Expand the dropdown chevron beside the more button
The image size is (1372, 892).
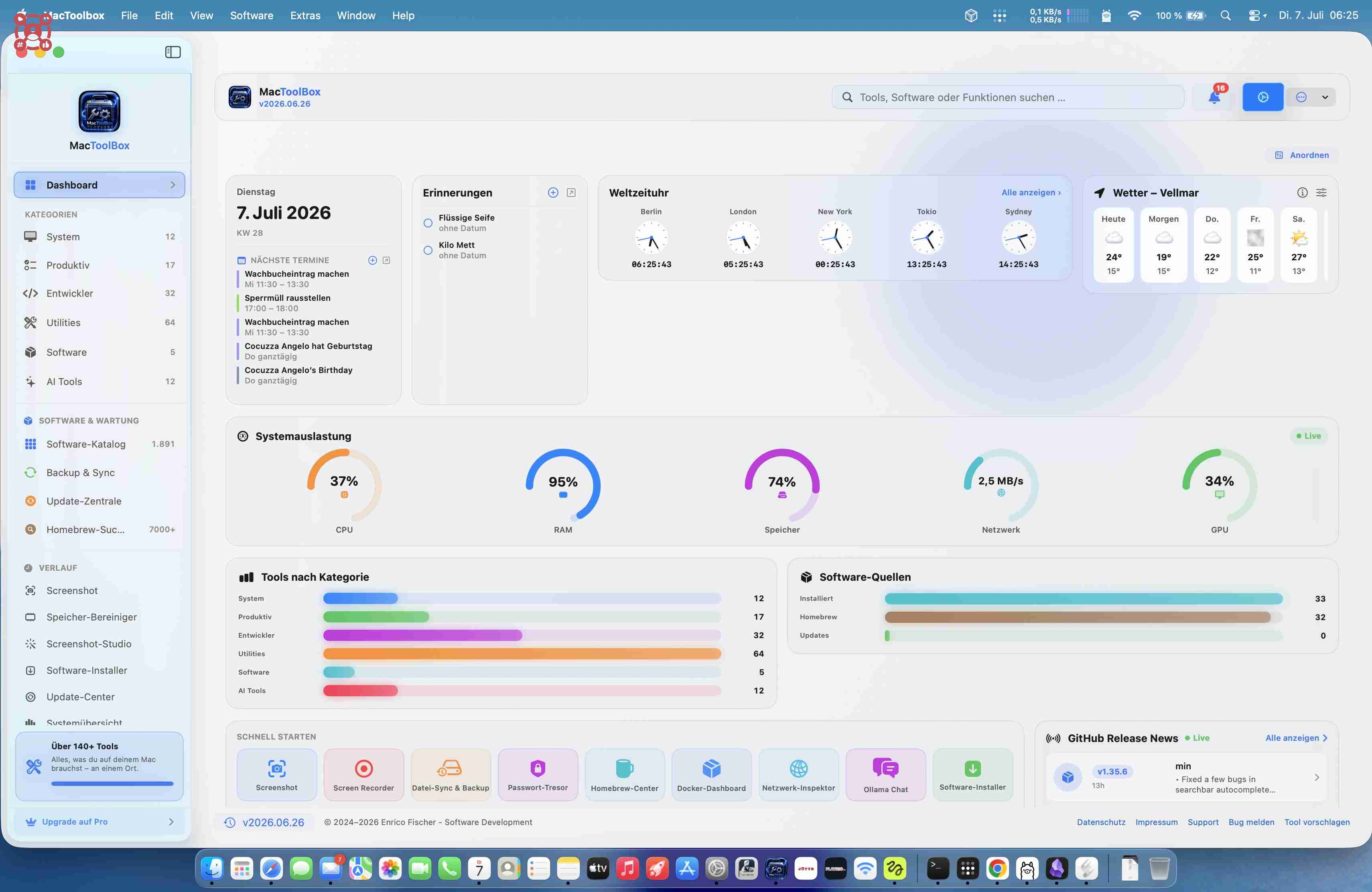[1325, 97]
